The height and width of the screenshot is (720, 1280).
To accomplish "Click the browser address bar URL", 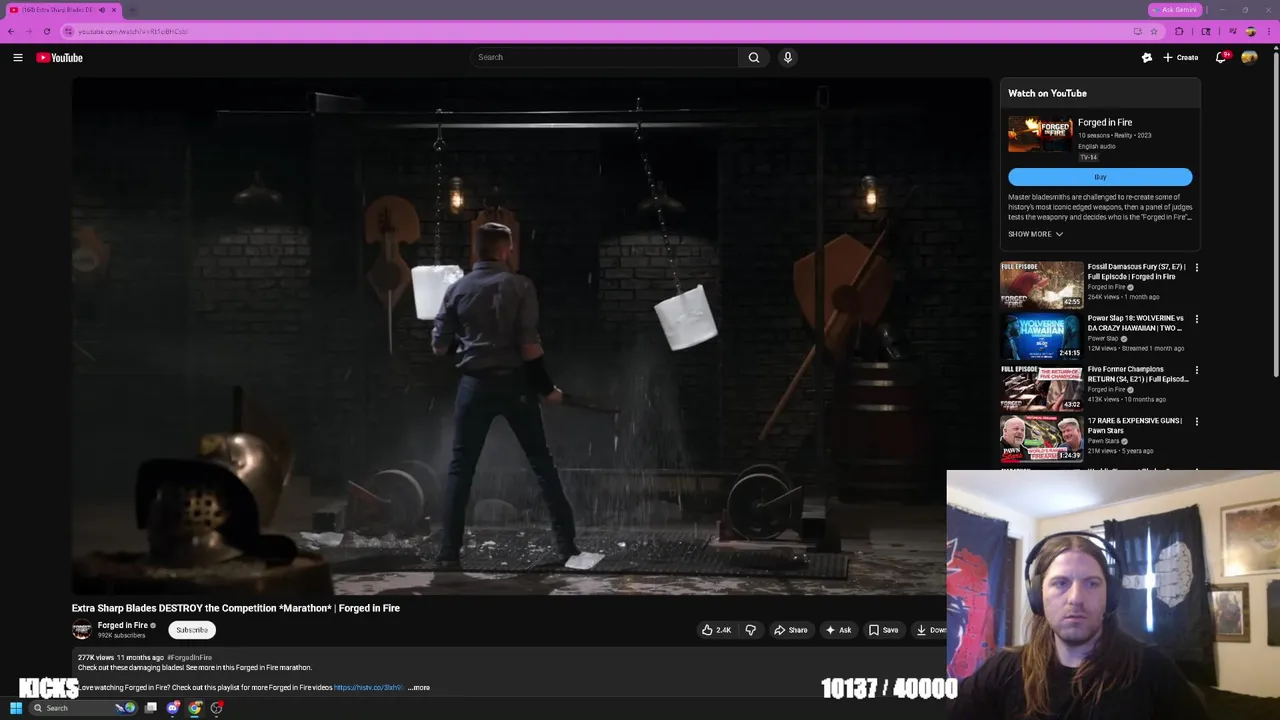I will pos(133,31).
